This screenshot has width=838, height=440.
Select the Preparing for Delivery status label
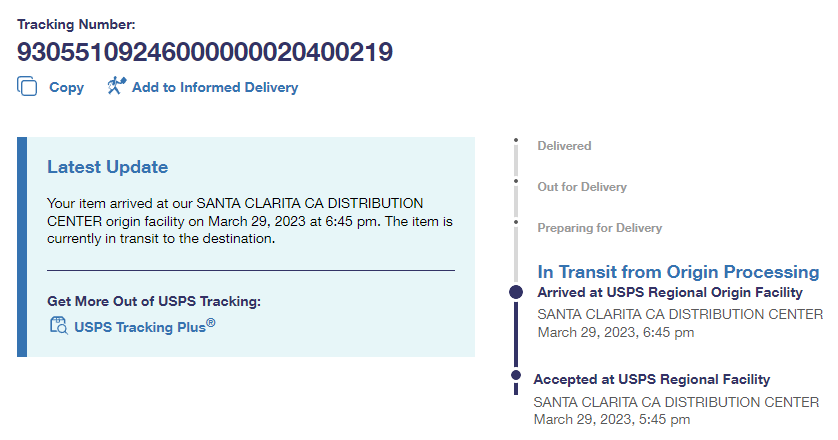coord(599,228)
